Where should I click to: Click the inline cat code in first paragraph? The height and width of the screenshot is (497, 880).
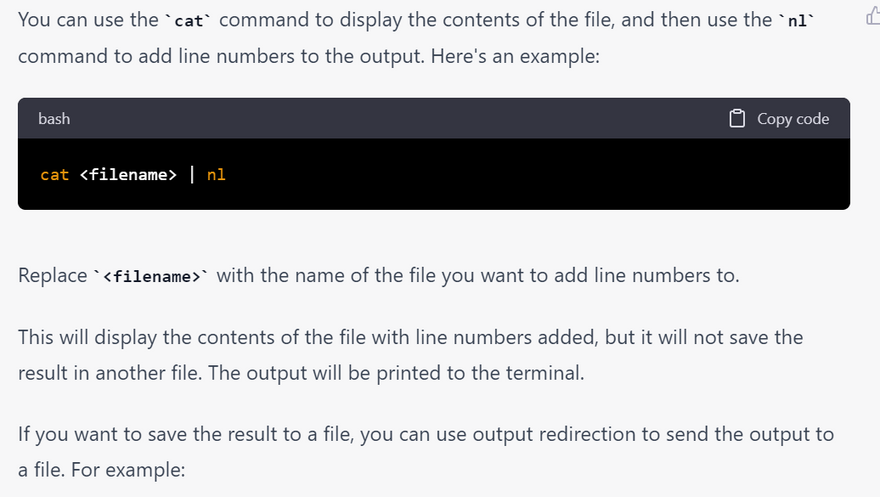click(x=189, y=22)
